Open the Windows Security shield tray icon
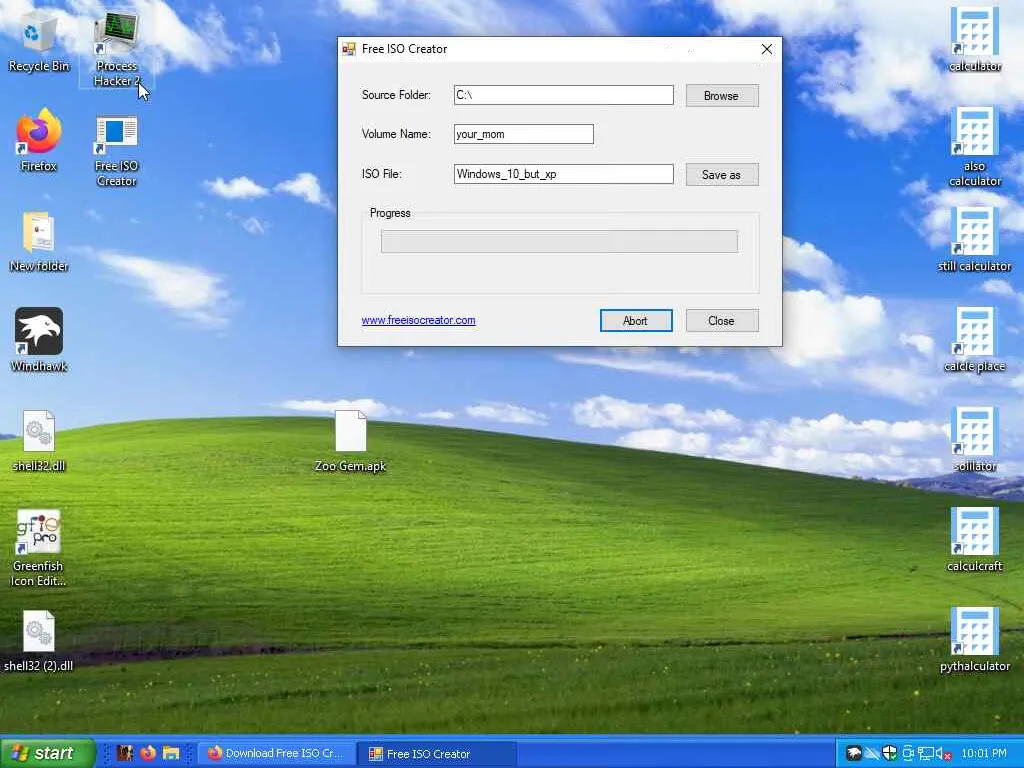The height and width of the screenshot is (768, 1024). pos(889,753)
